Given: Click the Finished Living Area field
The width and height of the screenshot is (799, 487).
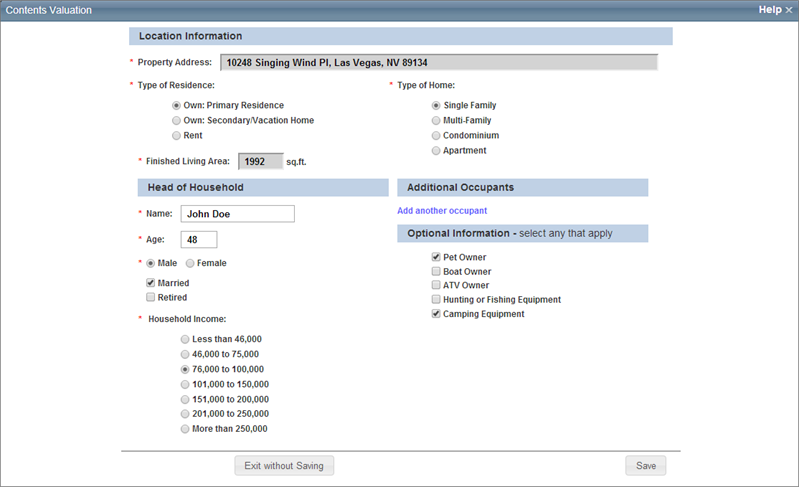Looking at the screenshot, I should pos(259,160).
